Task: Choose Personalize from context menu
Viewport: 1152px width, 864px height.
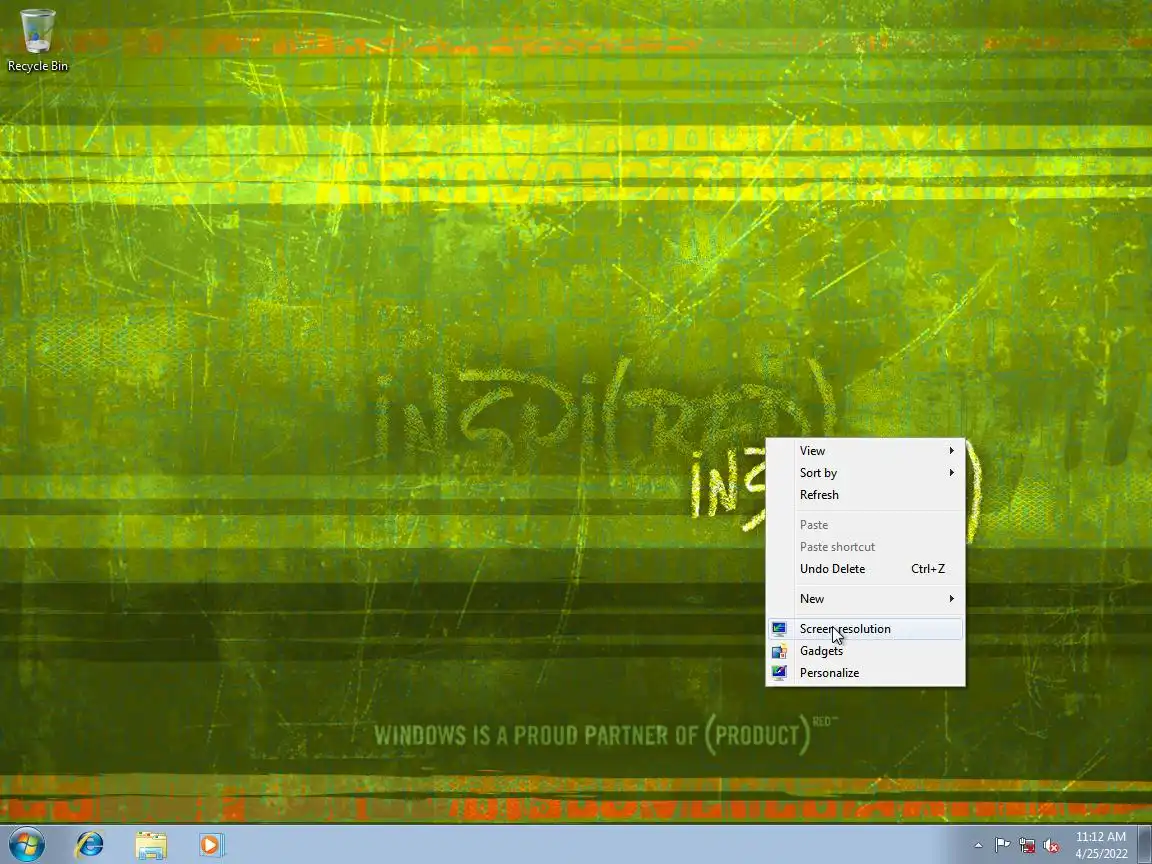Action: coord(865,673)
